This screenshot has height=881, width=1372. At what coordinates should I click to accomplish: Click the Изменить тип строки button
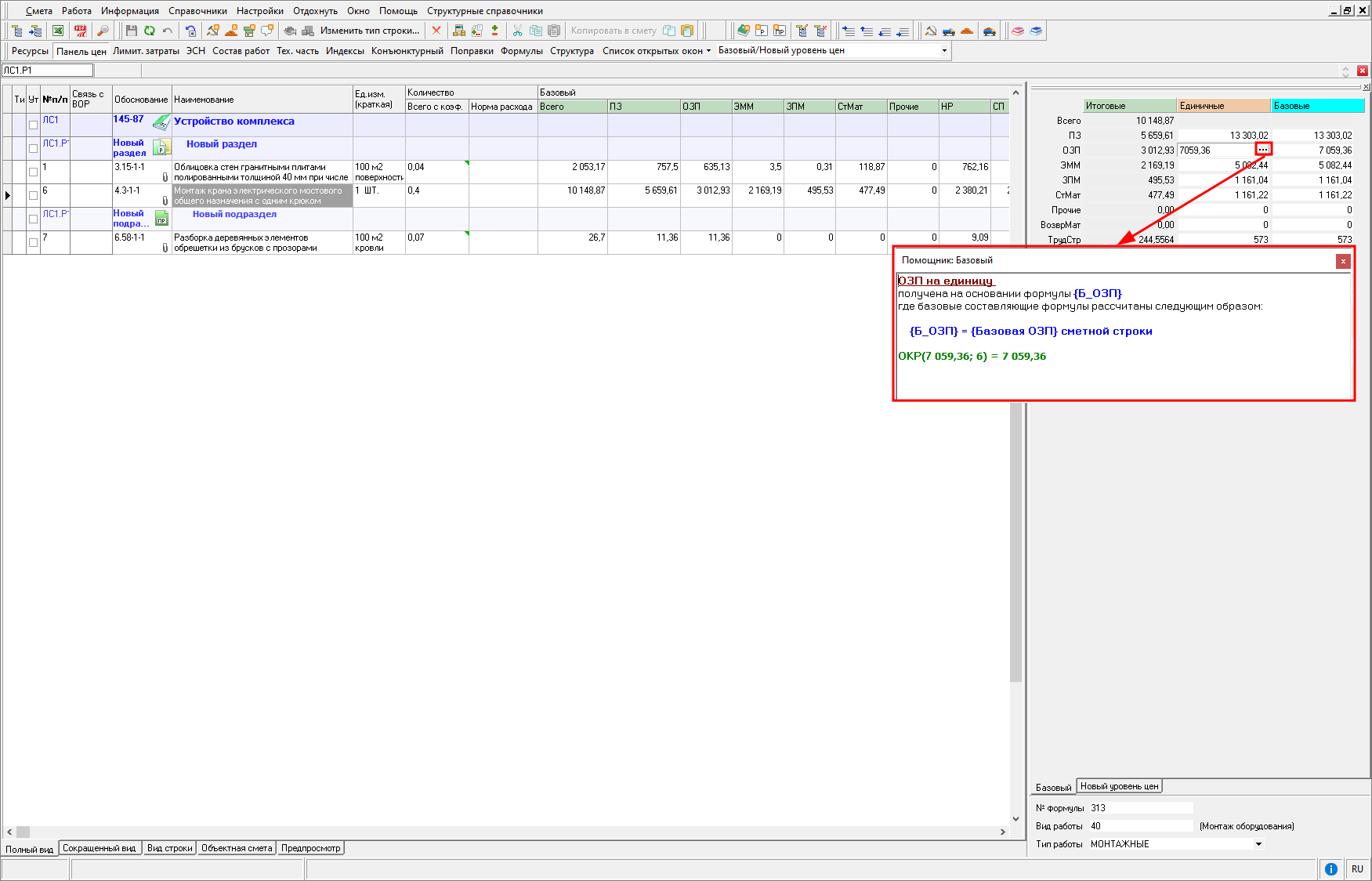(369, 31)
